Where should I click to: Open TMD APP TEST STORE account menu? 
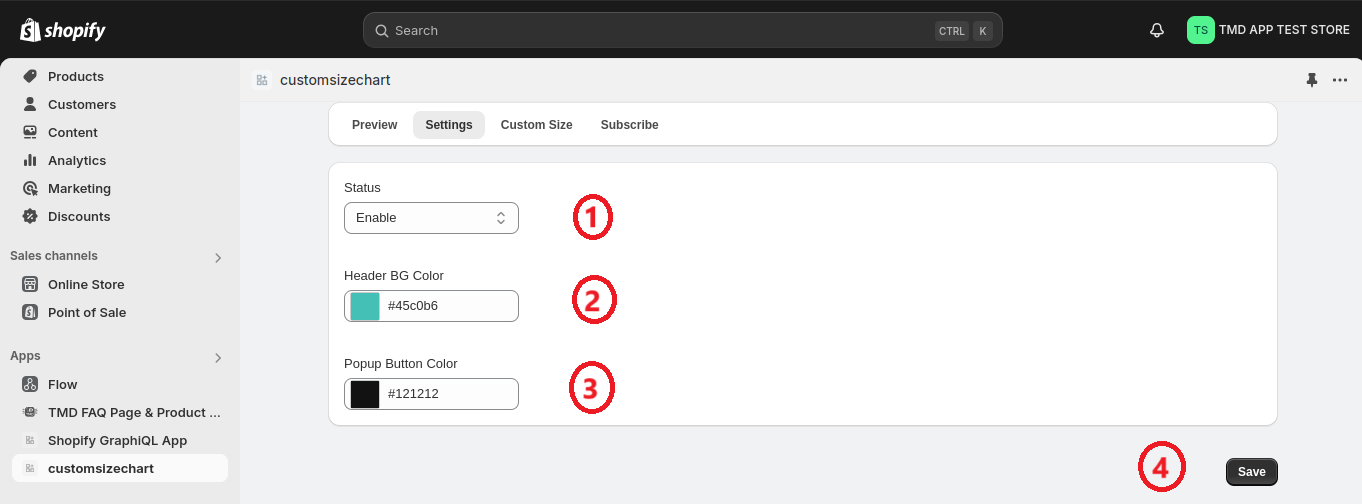1268,30
